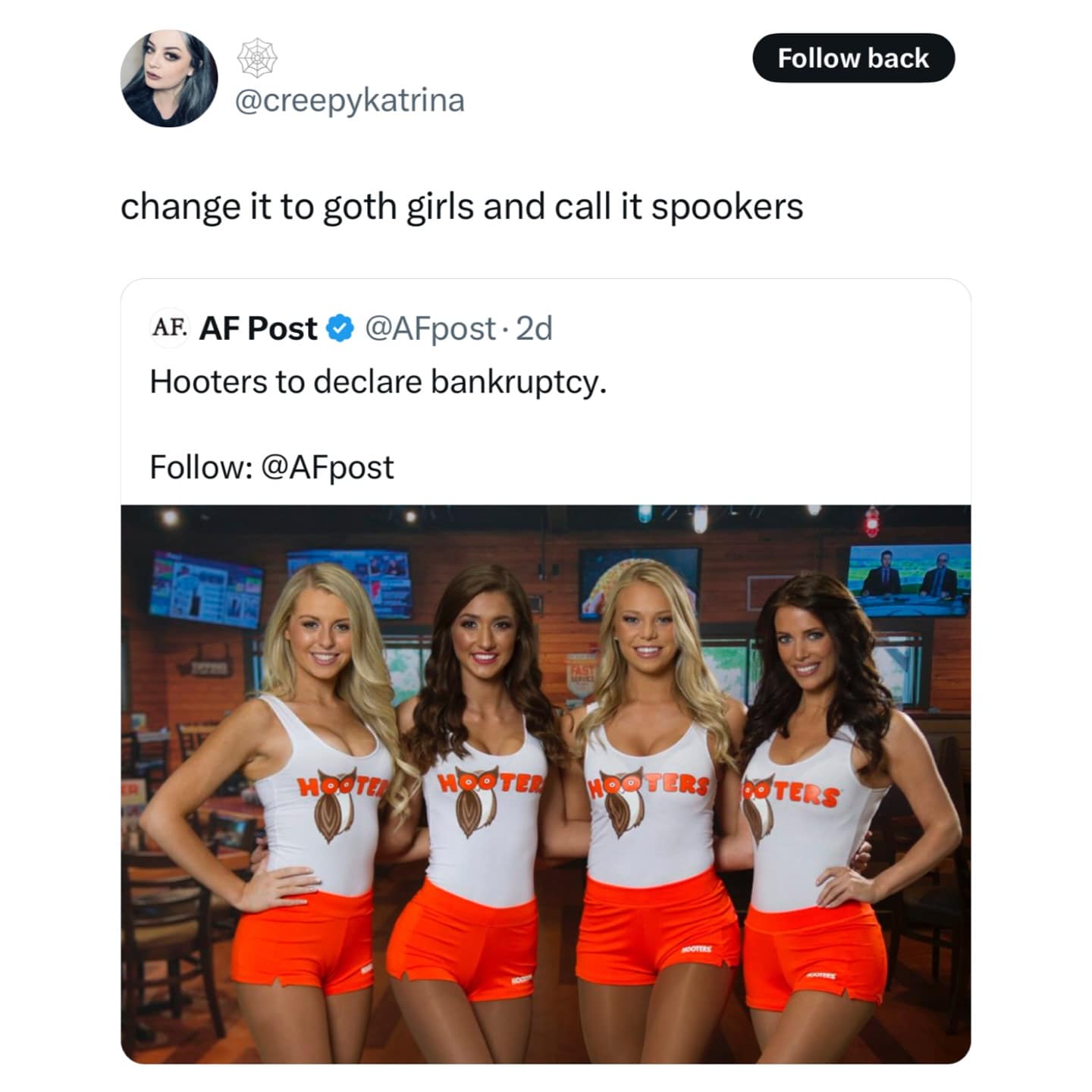This screenshot has width=1092, height=1092.
Task: Open the @AFpost mention after Follow:
Action: (328, 467)
